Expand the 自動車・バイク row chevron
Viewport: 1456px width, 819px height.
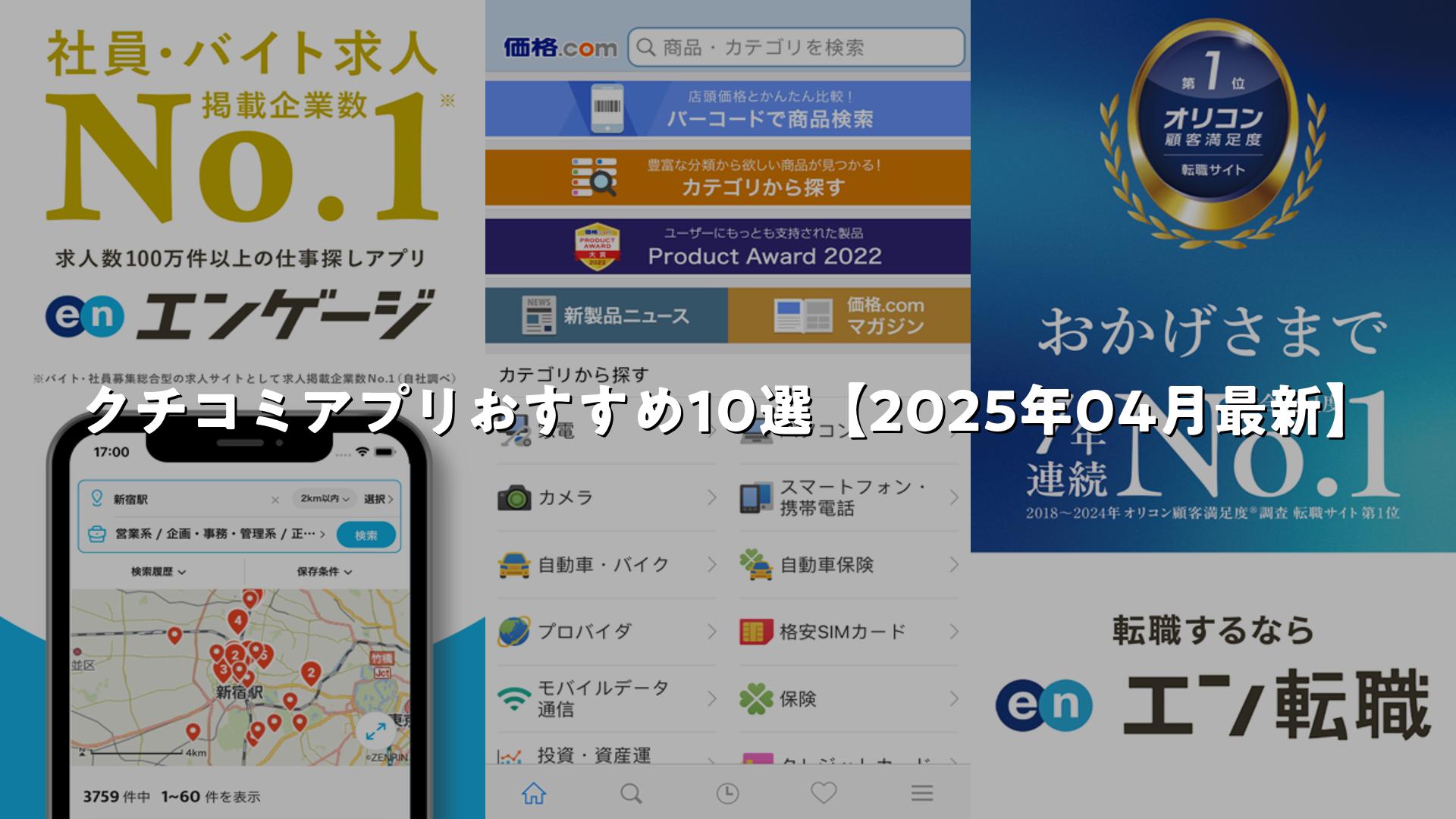[x=711, y=564]
